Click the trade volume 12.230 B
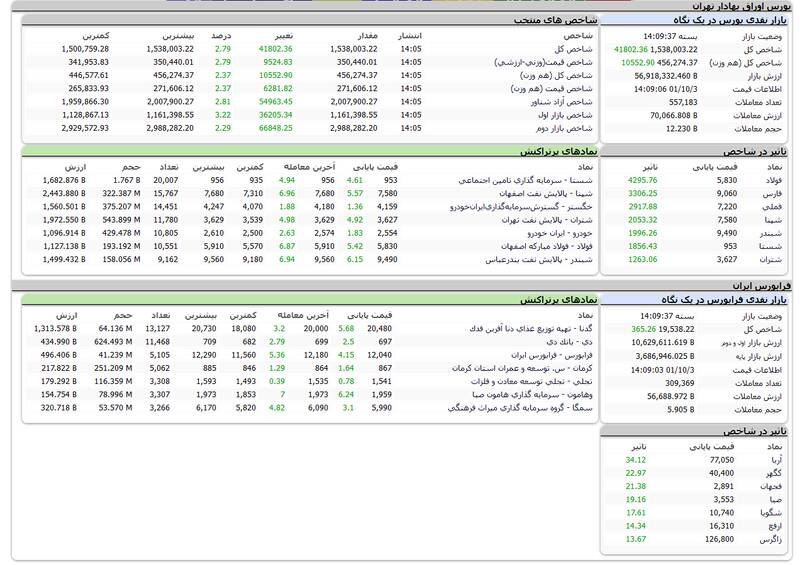 click(x=682, y=129)
